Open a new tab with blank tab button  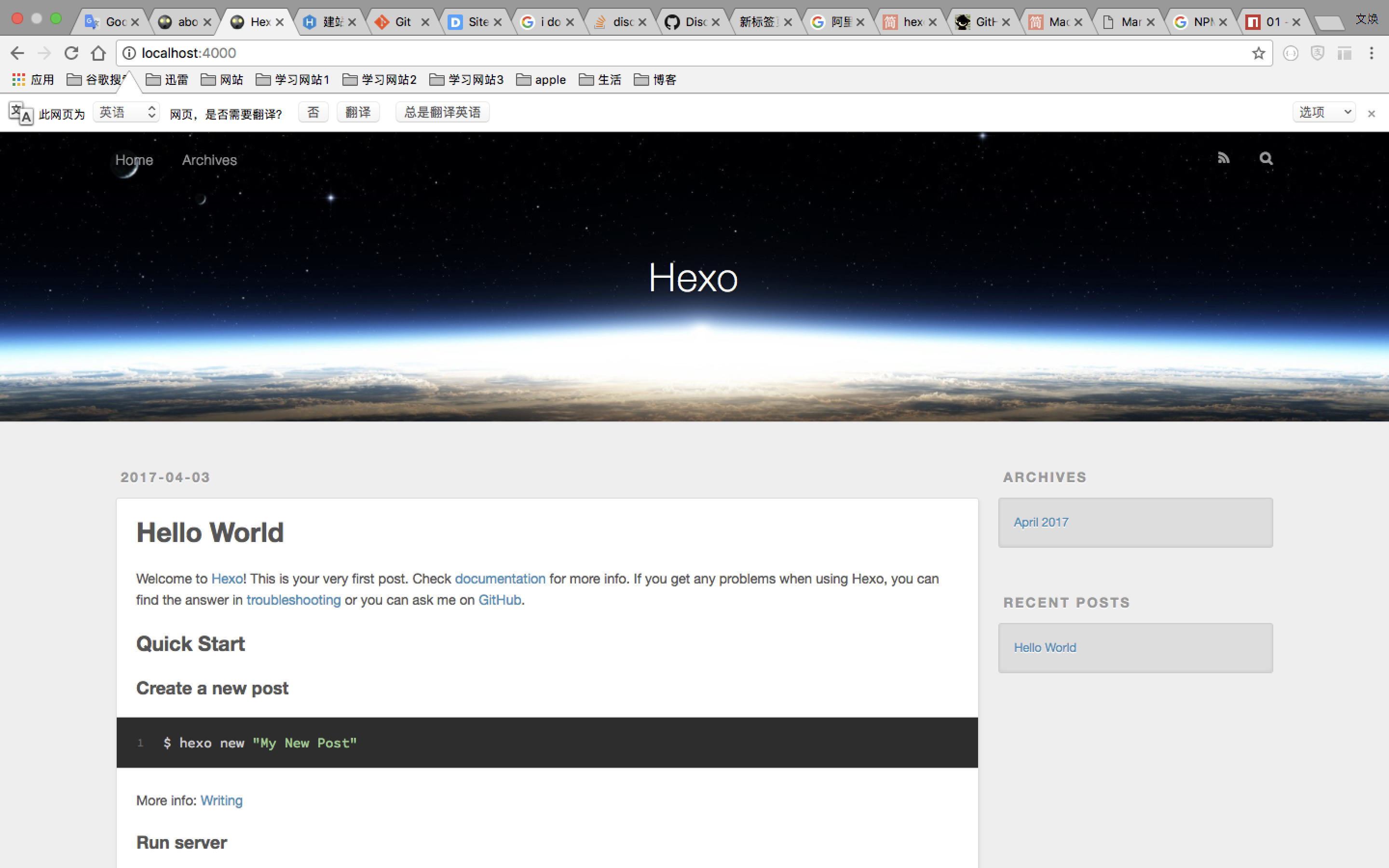click(1329, 23)
